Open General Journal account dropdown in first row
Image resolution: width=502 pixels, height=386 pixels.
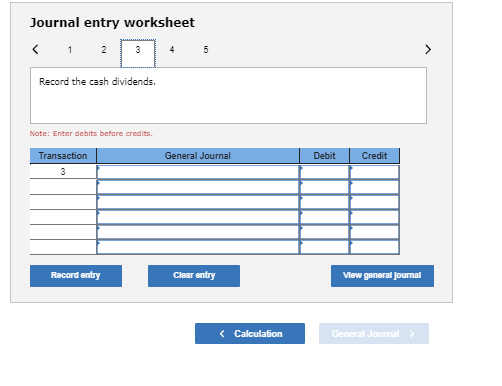click(x=198, y=172)
